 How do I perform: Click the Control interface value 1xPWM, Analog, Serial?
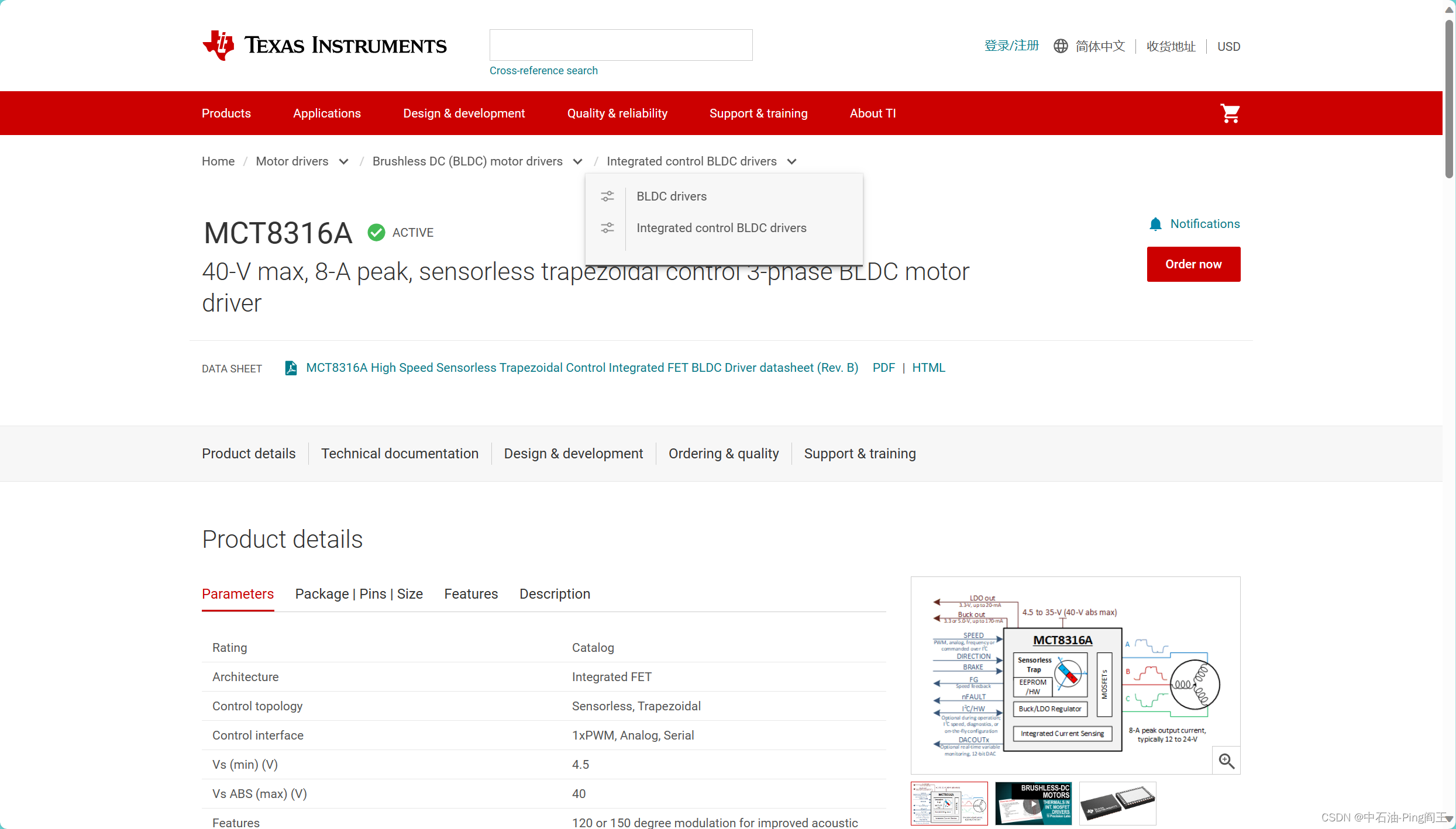click(x=633, y=735)
